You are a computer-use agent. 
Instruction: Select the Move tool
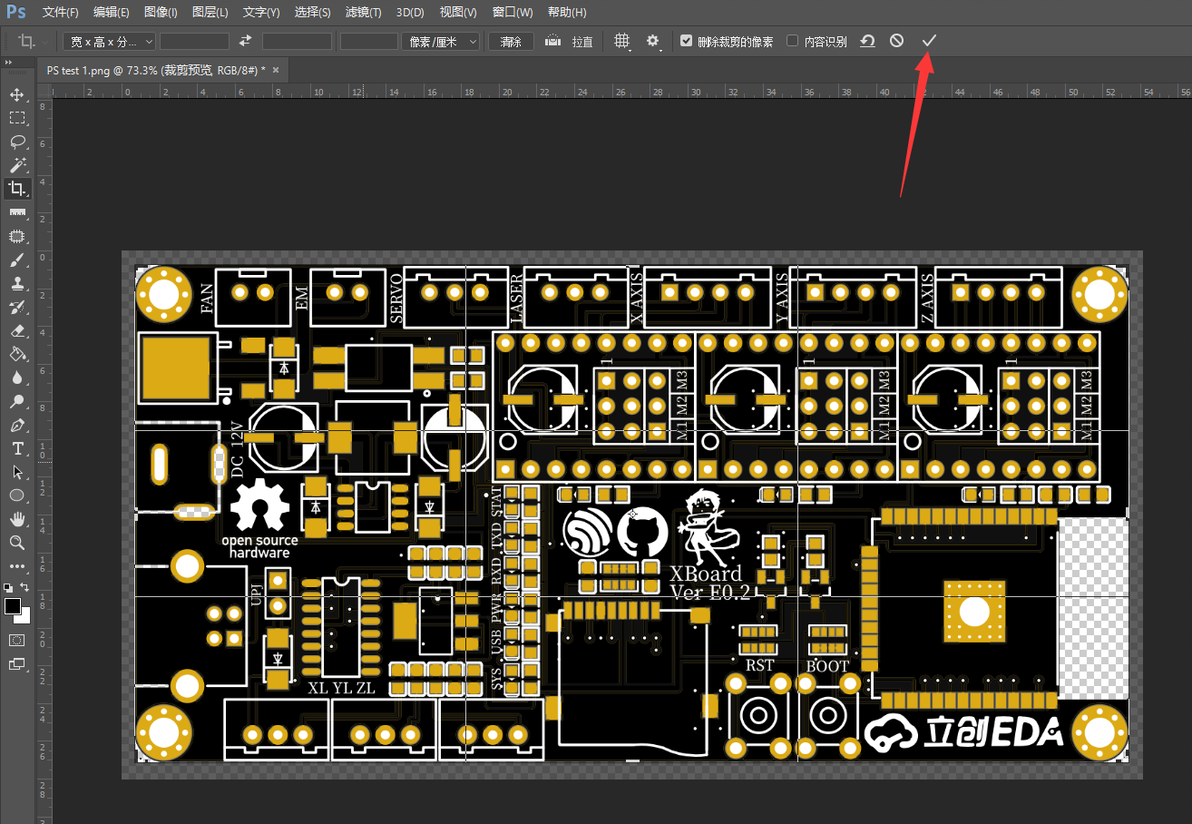(x=17, y=95)
